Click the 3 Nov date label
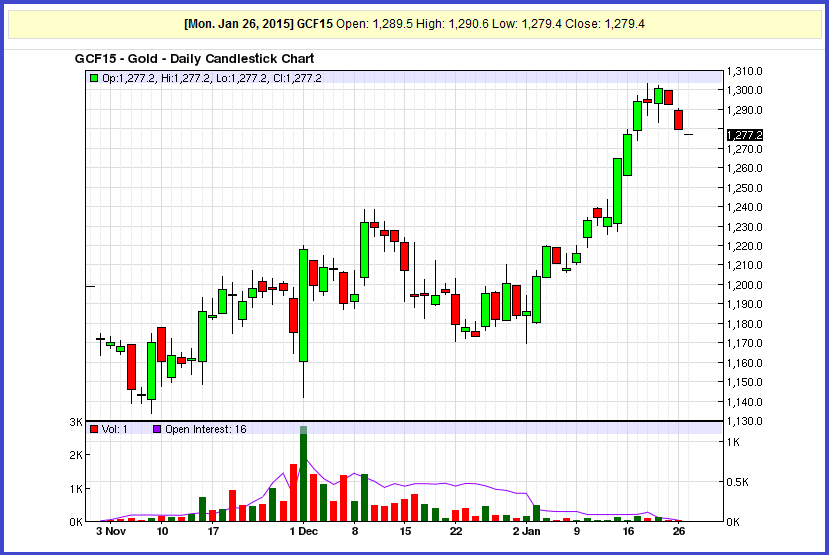The height and width of the screenshot is (555, 829). point(111,531)
